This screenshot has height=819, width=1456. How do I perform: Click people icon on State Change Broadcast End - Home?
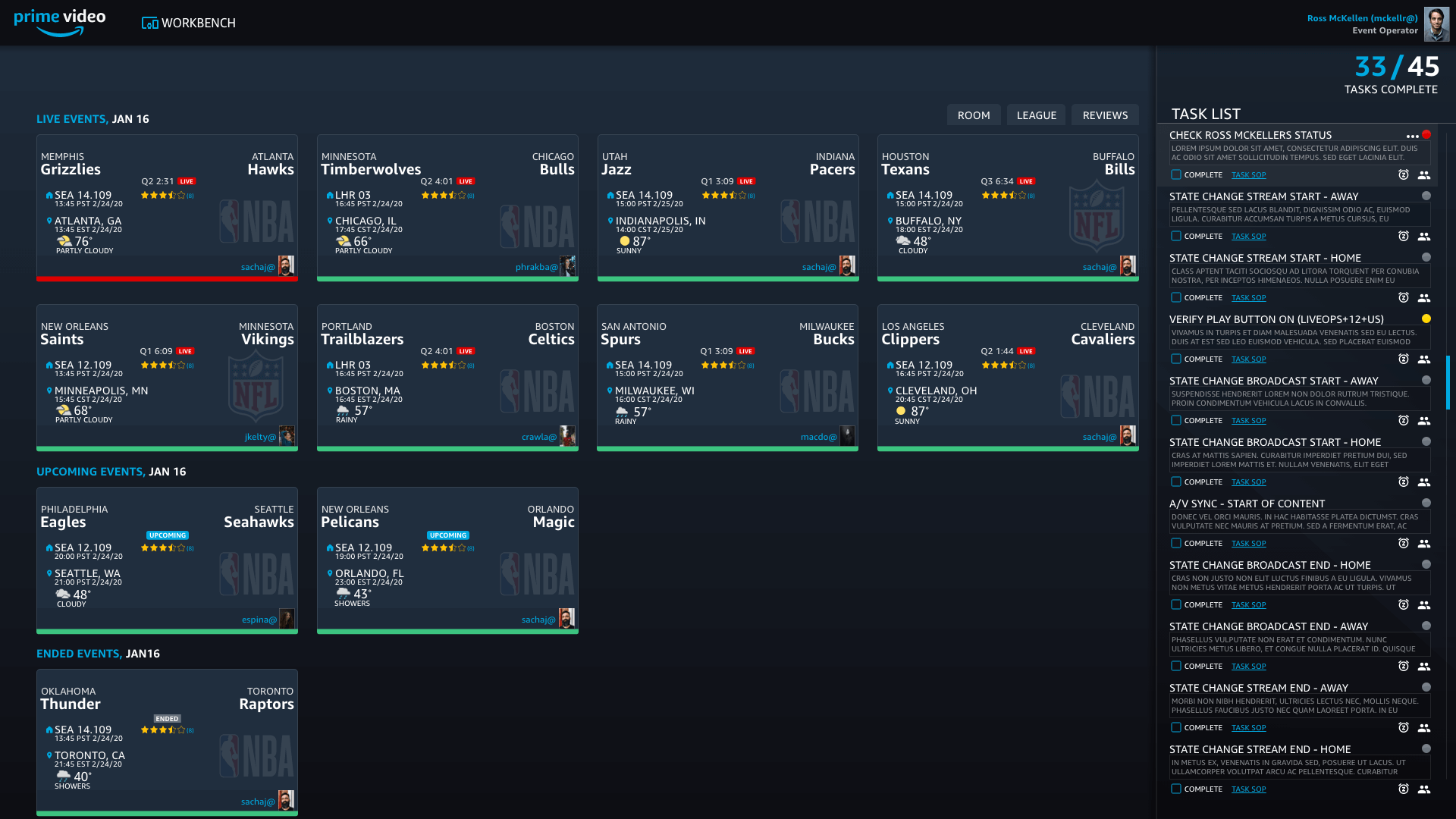(1424, 605)
